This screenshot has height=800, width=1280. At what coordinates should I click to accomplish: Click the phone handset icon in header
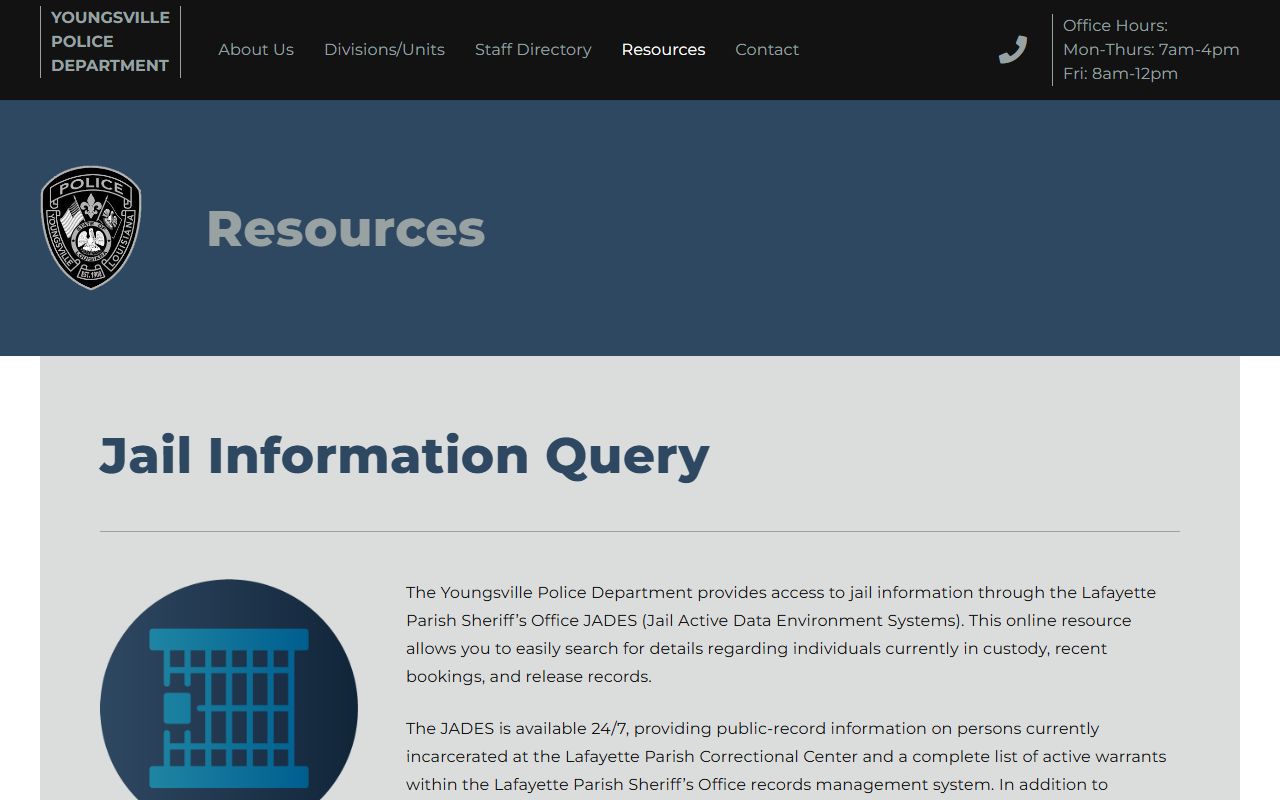1013,50
